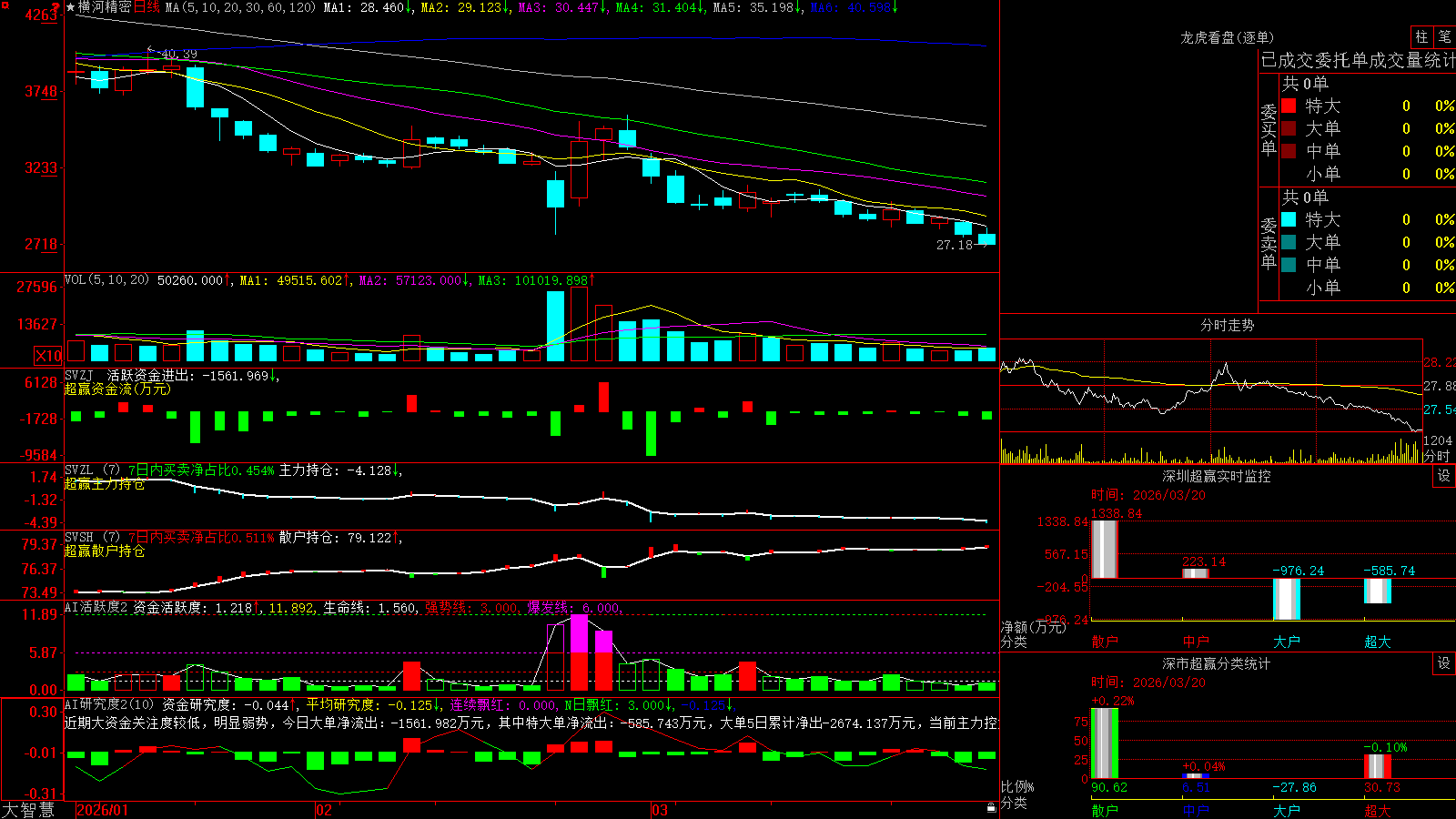Click the 已成交委托单成交量统计 header
Image resolution: width=1456 pixels, height=819 pixels.
(1358, 60)
